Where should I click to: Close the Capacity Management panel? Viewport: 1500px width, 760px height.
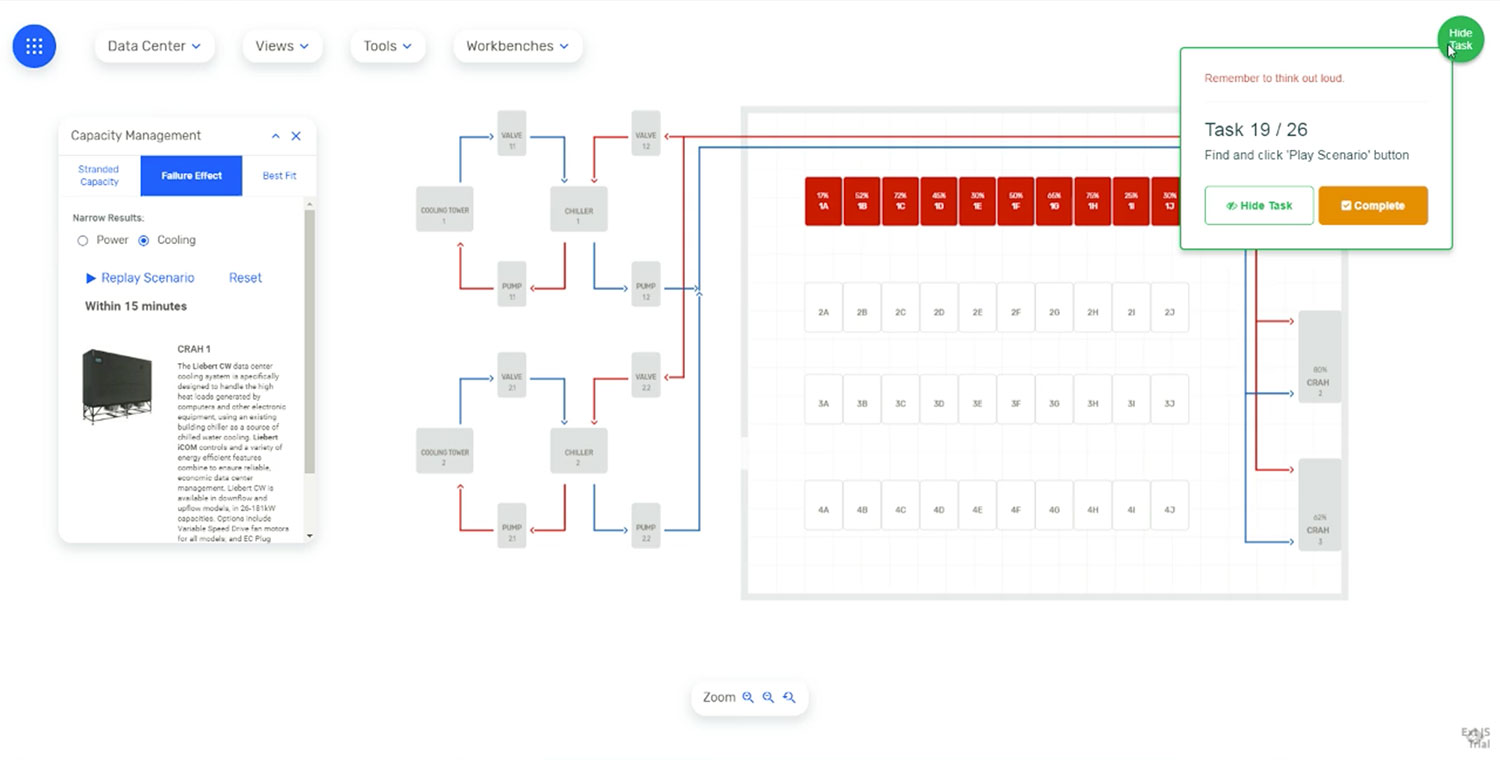(296, 136)
